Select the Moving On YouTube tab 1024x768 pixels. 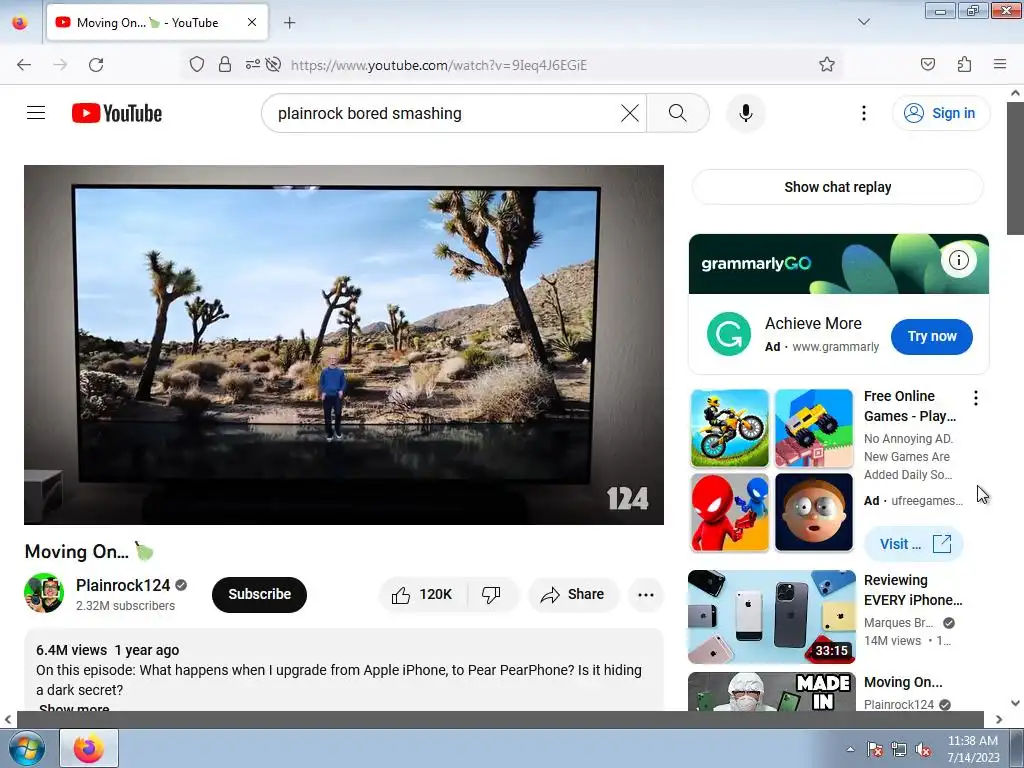[x=157, y=22]
